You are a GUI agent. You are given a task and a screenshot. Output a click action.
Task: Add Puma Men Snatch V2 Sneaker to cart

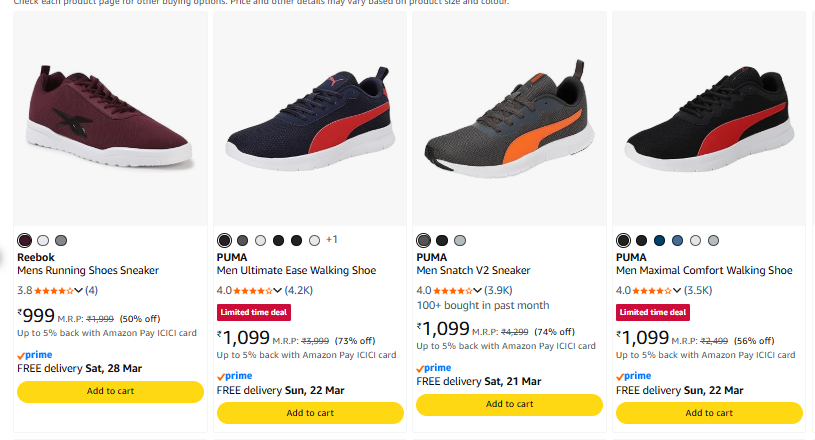click(x=509, y=404)
